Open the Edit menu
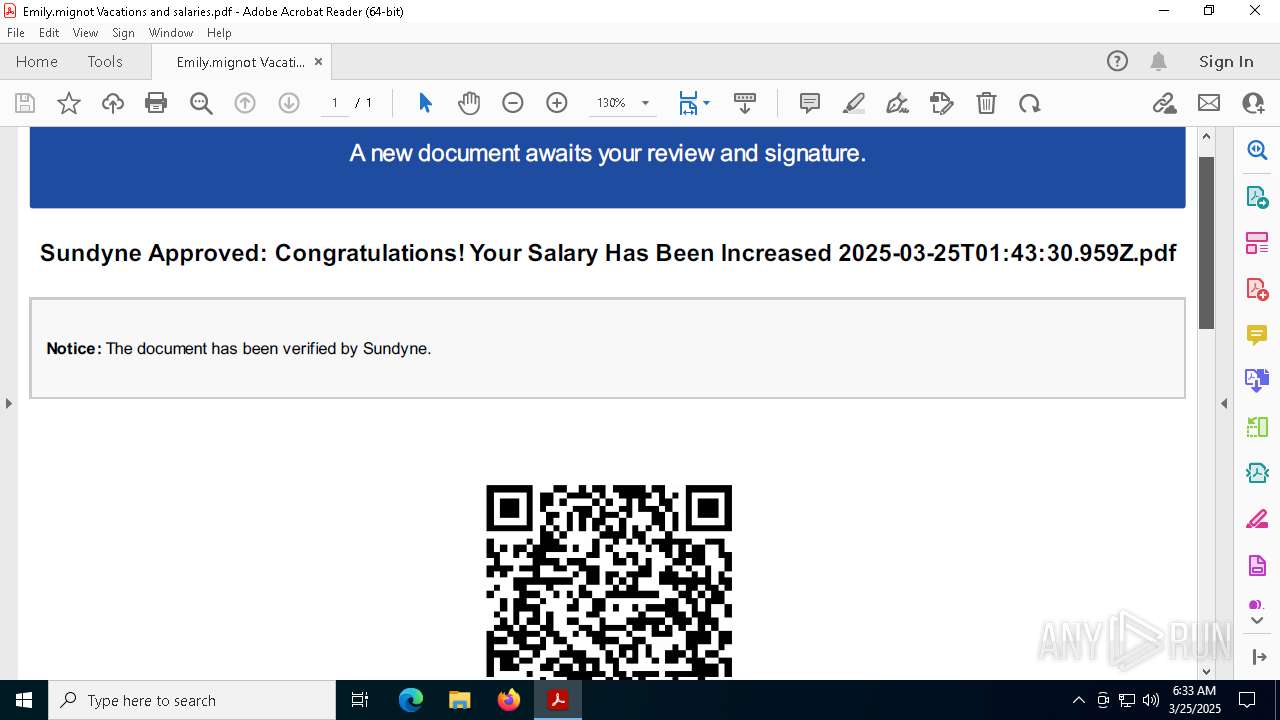 click(49, 33)
